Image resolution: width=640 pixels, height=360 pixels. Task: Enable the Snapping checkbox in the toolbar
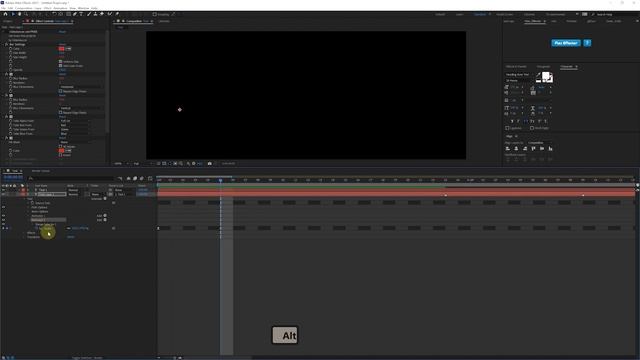pyautogui.click(x=155, y=14)
